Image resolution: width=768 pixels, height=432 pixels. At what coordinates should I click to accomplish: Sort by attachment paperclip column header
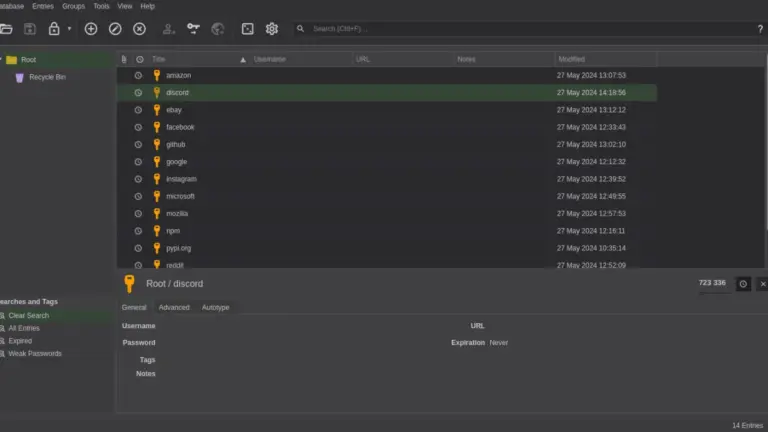(x=124, y=59)
